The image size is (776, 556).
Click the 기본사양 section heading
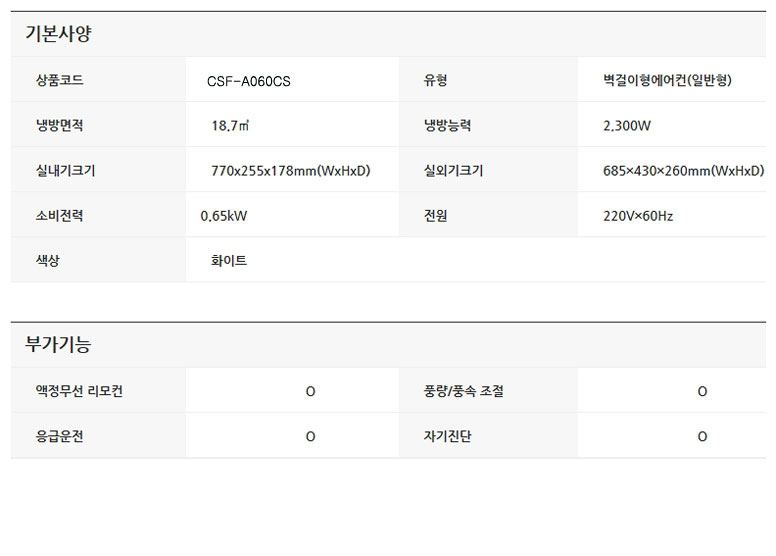point(58,34)
